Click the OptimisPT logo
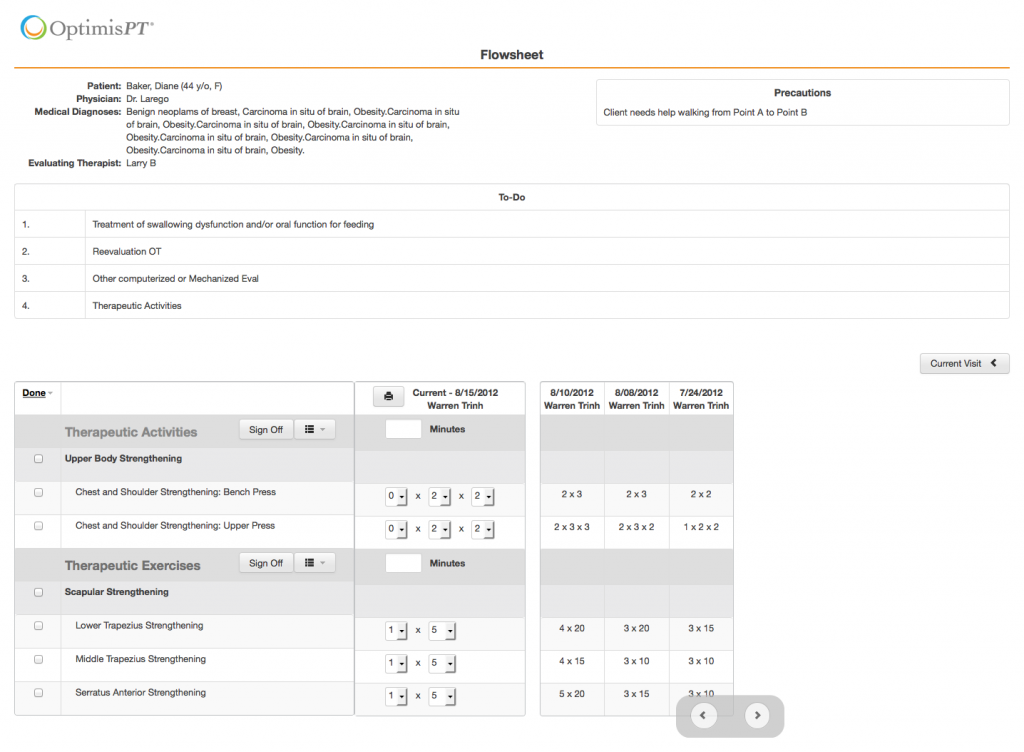This screenshot has height=752, width=1024. click(x=85, y=28)
